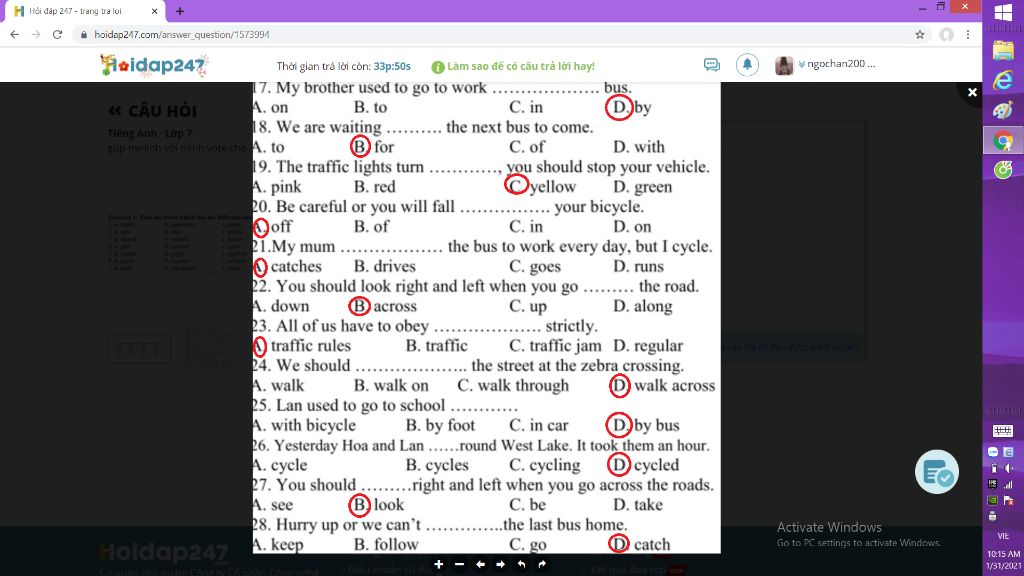The image size is (1024, 576).
Task: Click 'D cycled' option in question 26
Action: [x=644, y=465]
